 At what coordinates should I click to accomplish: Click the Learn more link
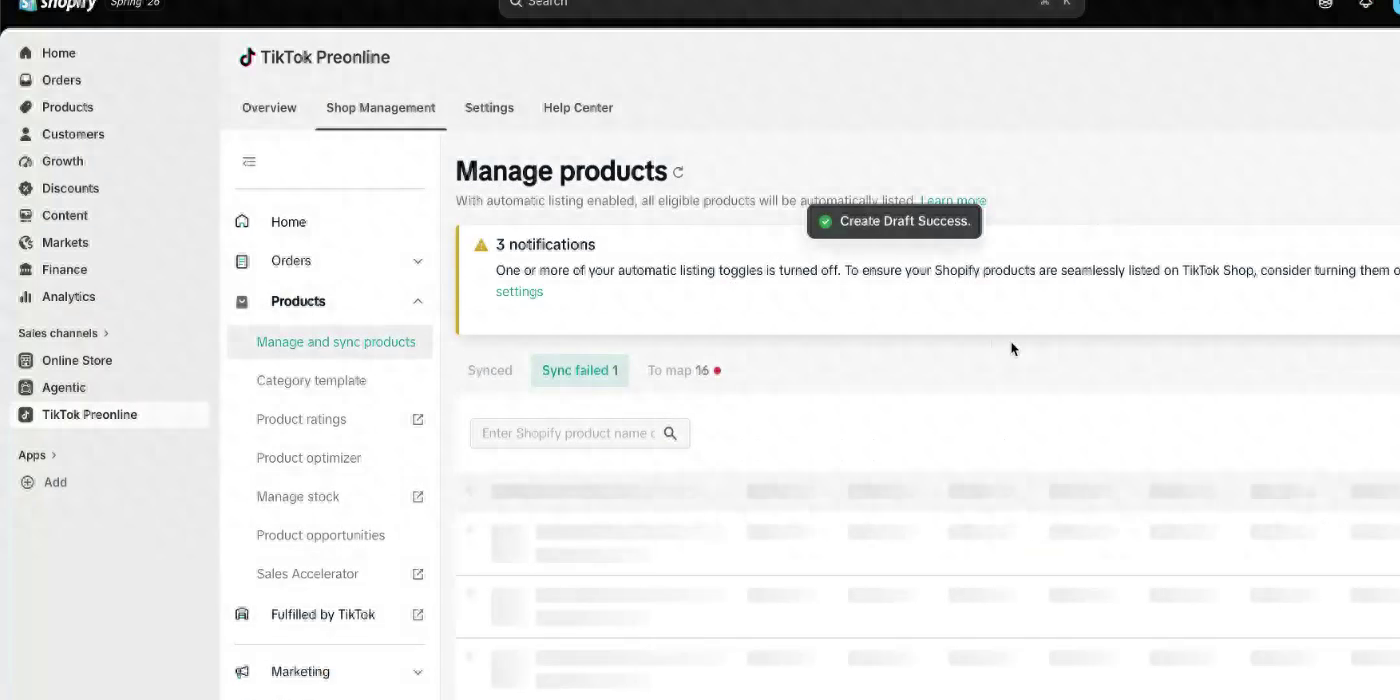(953, 201)
